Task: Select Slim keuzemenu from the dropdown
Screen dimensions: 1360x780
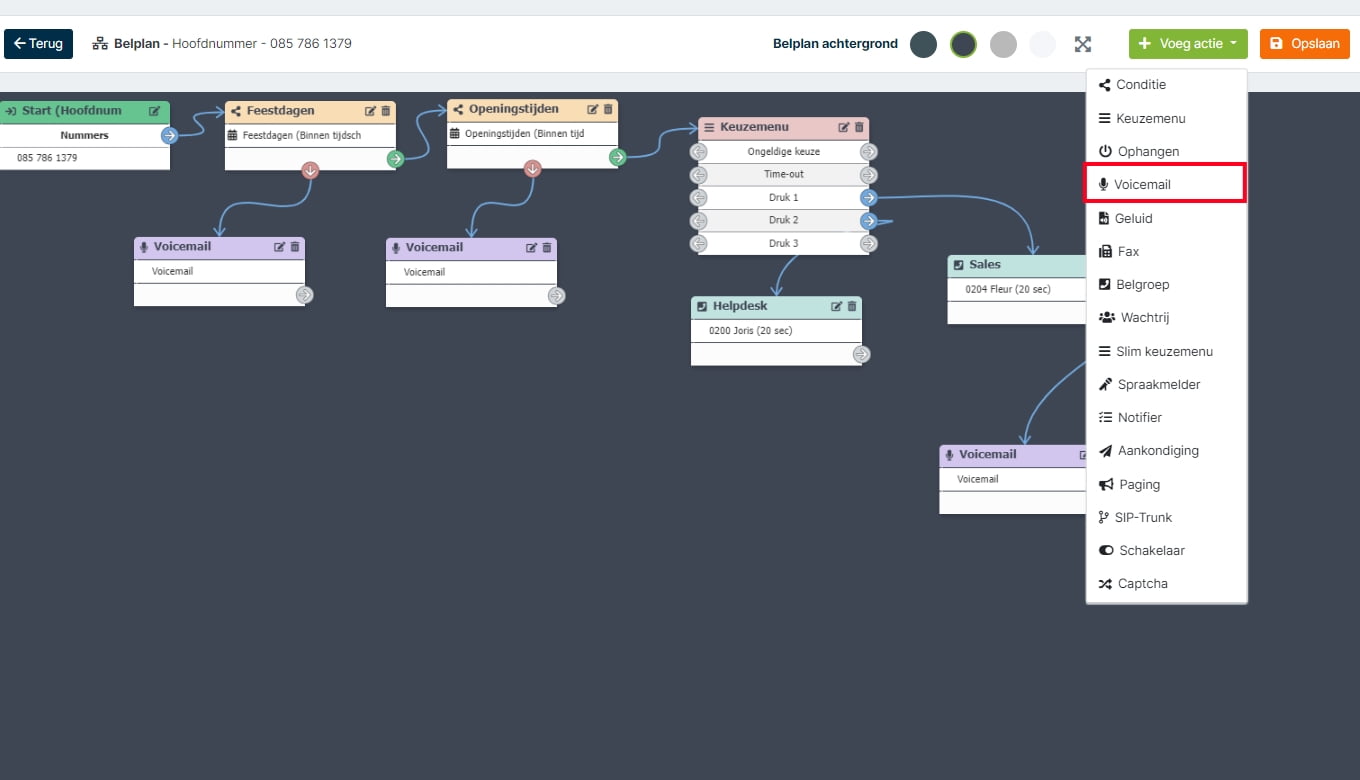Action: point(1166,351)
